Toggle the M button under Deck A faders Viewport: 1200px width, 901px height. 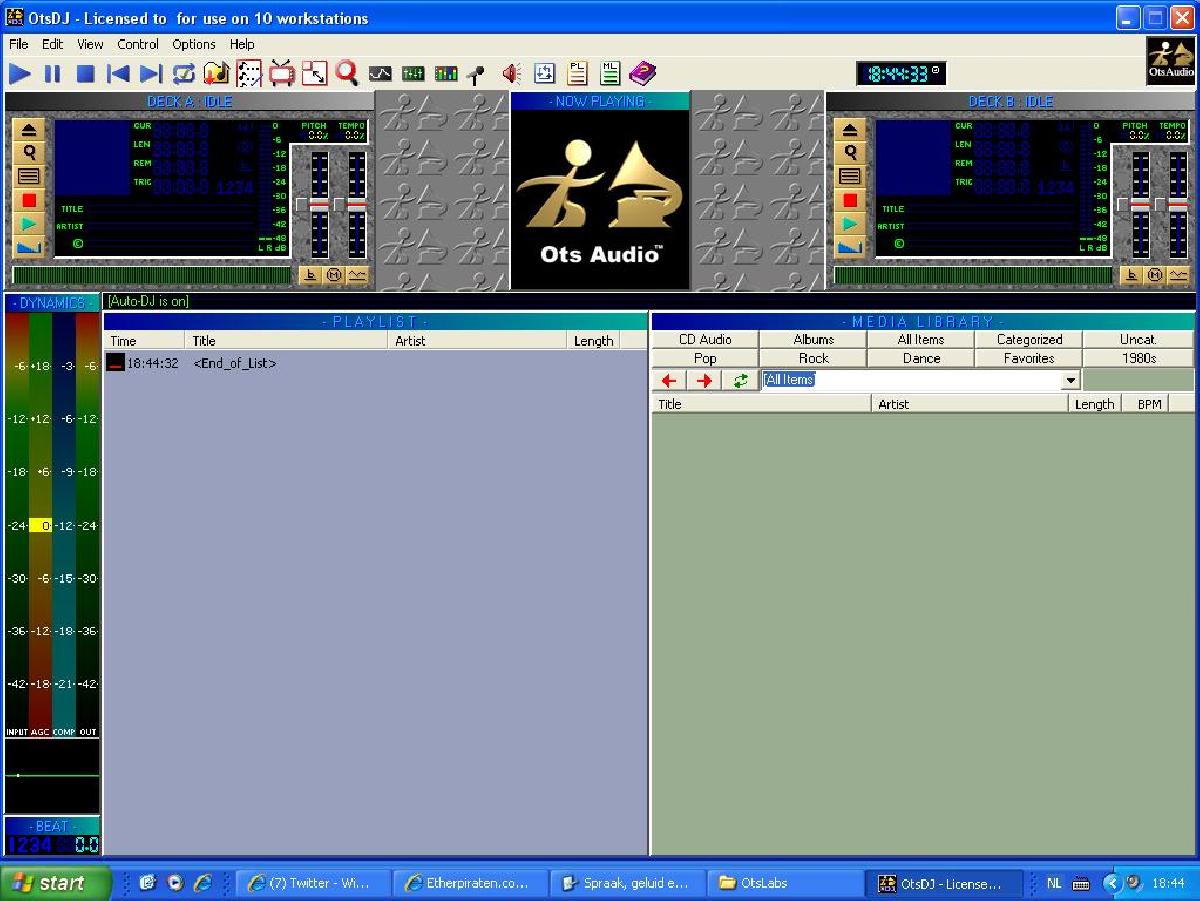(334, 276)
